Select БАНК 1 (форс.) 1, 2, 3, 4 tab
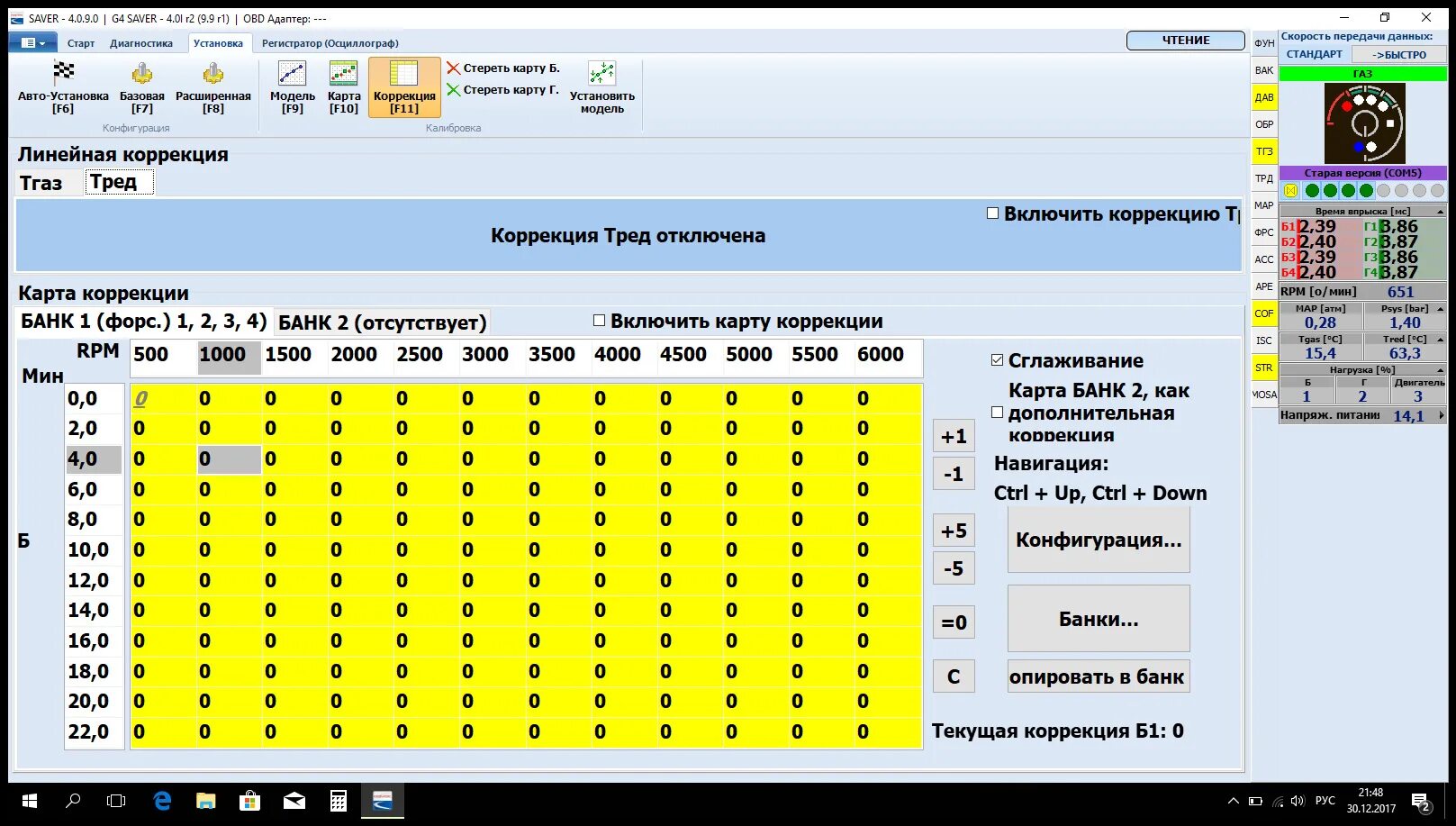 tap(143, 322)
